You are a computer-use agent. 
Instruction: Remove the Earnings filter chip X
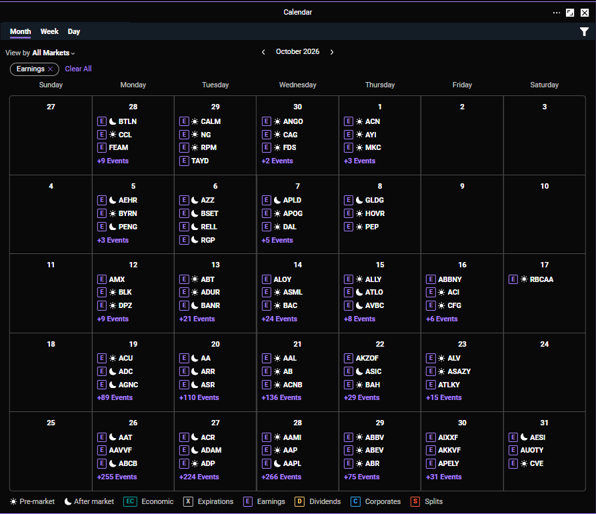pos(50,69)
